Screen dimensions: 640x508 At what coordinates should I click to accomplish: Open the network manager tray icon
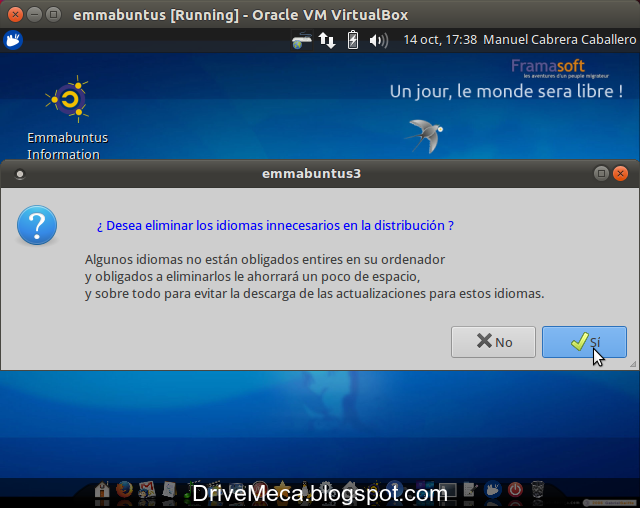point(302,40)
